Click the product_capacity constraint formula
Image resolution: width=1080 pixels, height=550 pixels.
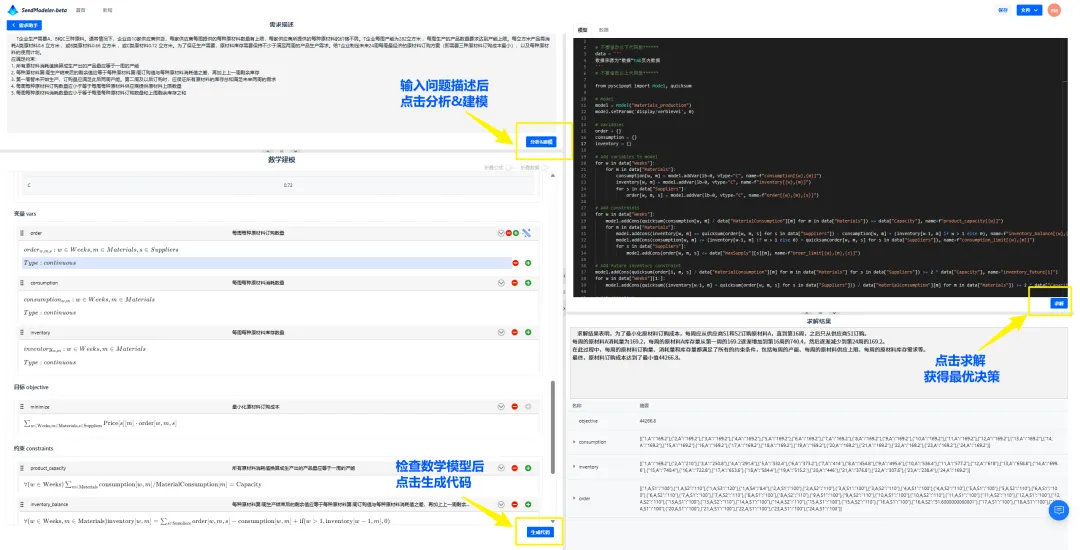click(143, 485)
